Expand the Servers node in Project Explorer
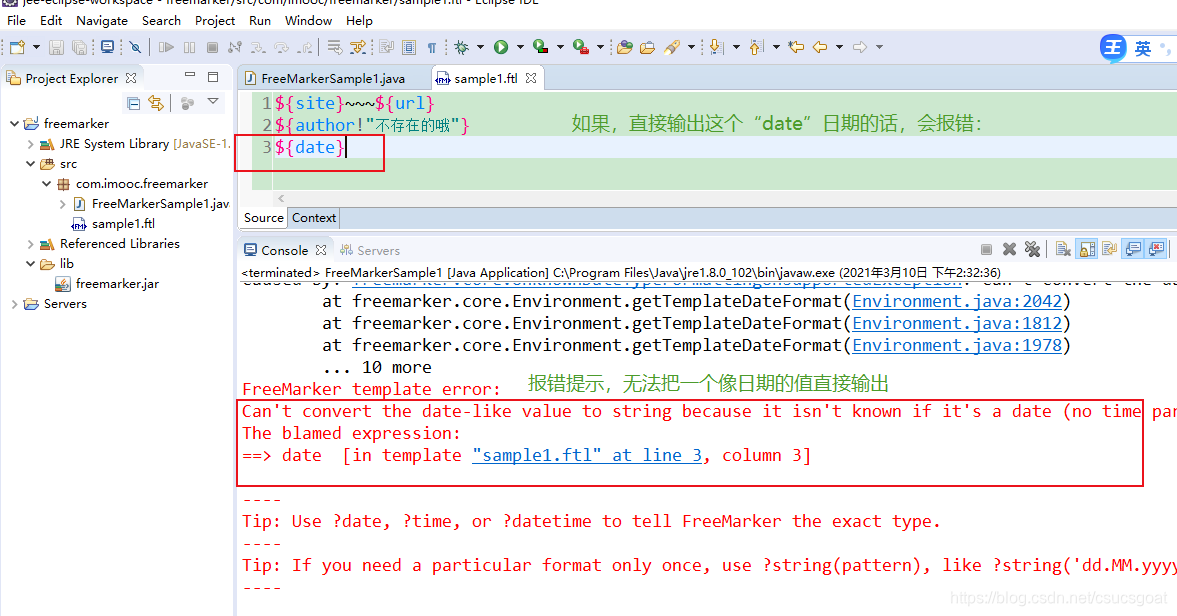 (x=15, y=303)
